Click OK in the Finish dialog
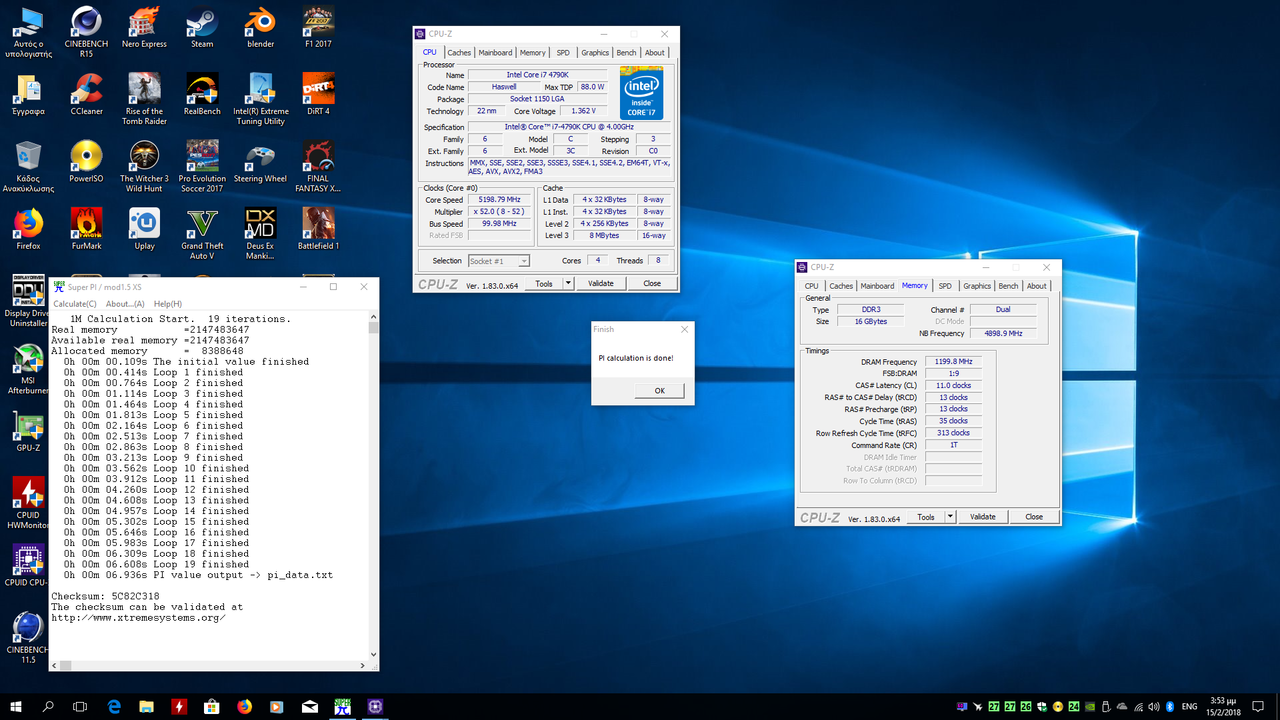Image resolution: width=1280 pixels, height=720 pixels. point(659,391)
